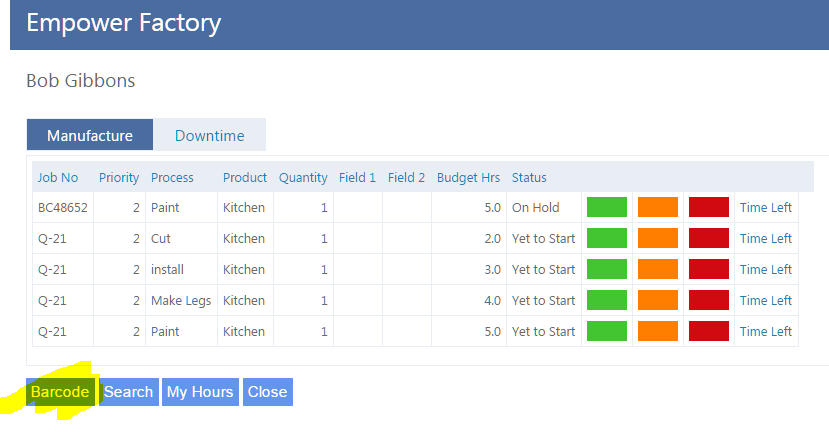Image resolution: width=829 pixels, height=443 pixels.
Task: Open Time Left link for Make Legs row
Action: tap(765, 301)
